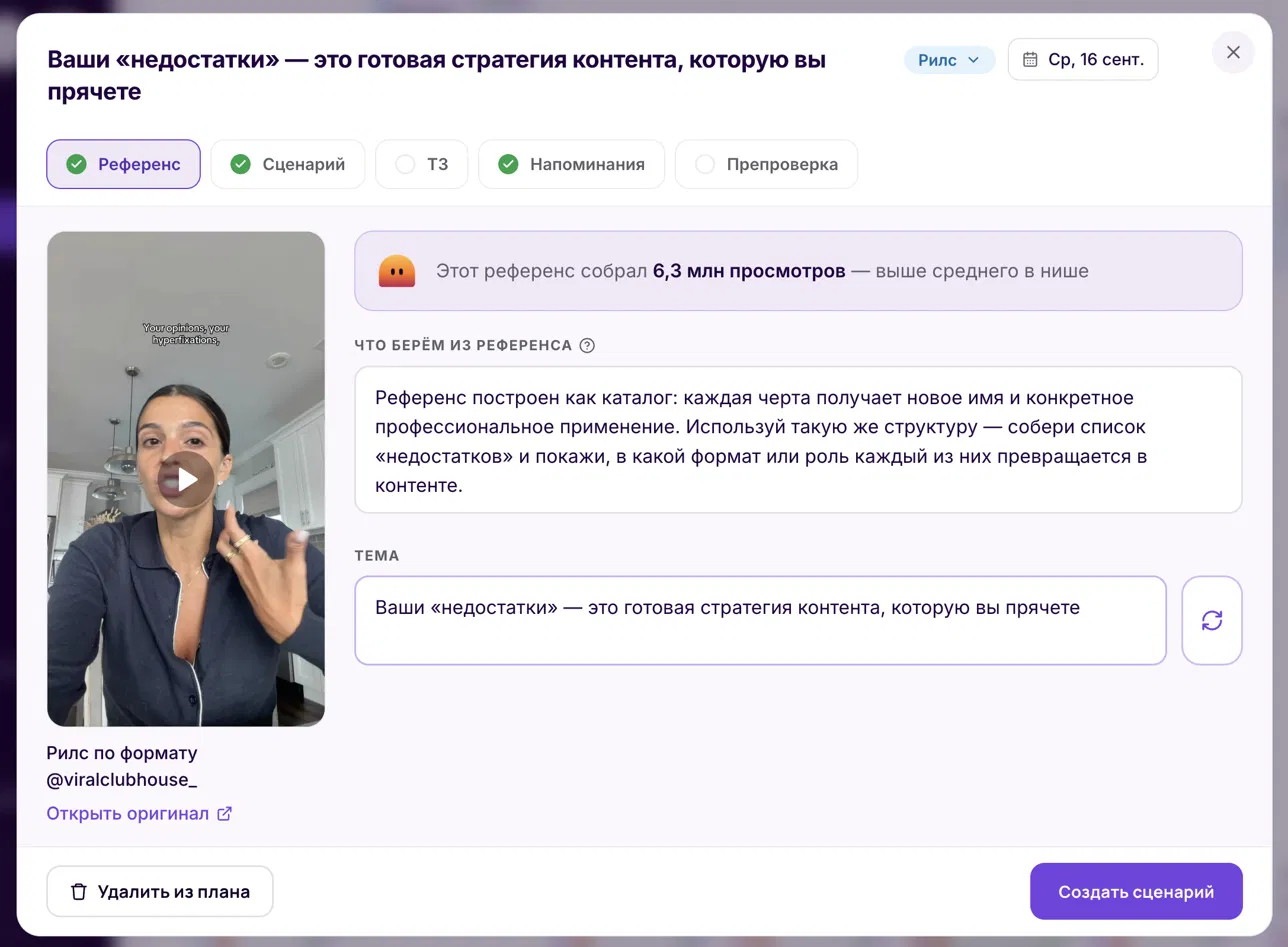Click the reference video thumbnail
This screenshot has width=1288, height=947.
coord(186,479)
